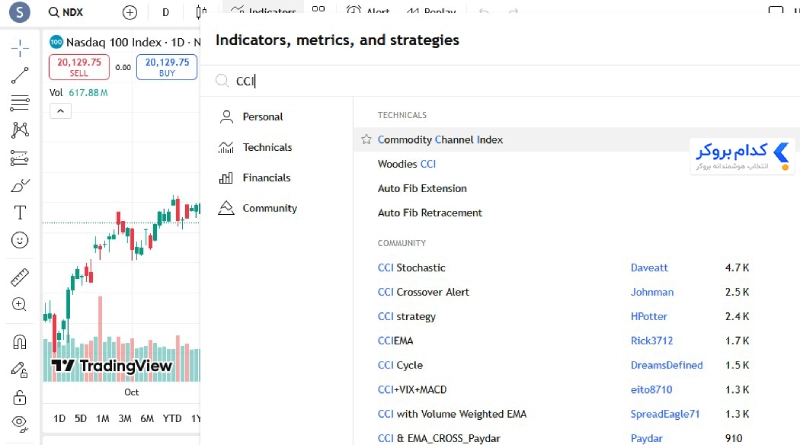
Task: Open author eito8710's profile
Action: (651, 390)
